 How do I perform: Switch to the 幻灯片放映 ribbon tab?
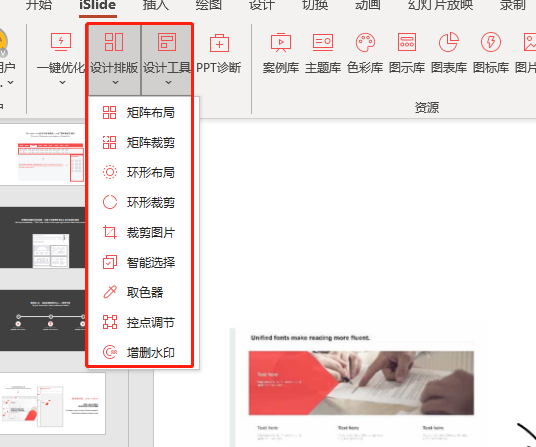coord(440,5)
